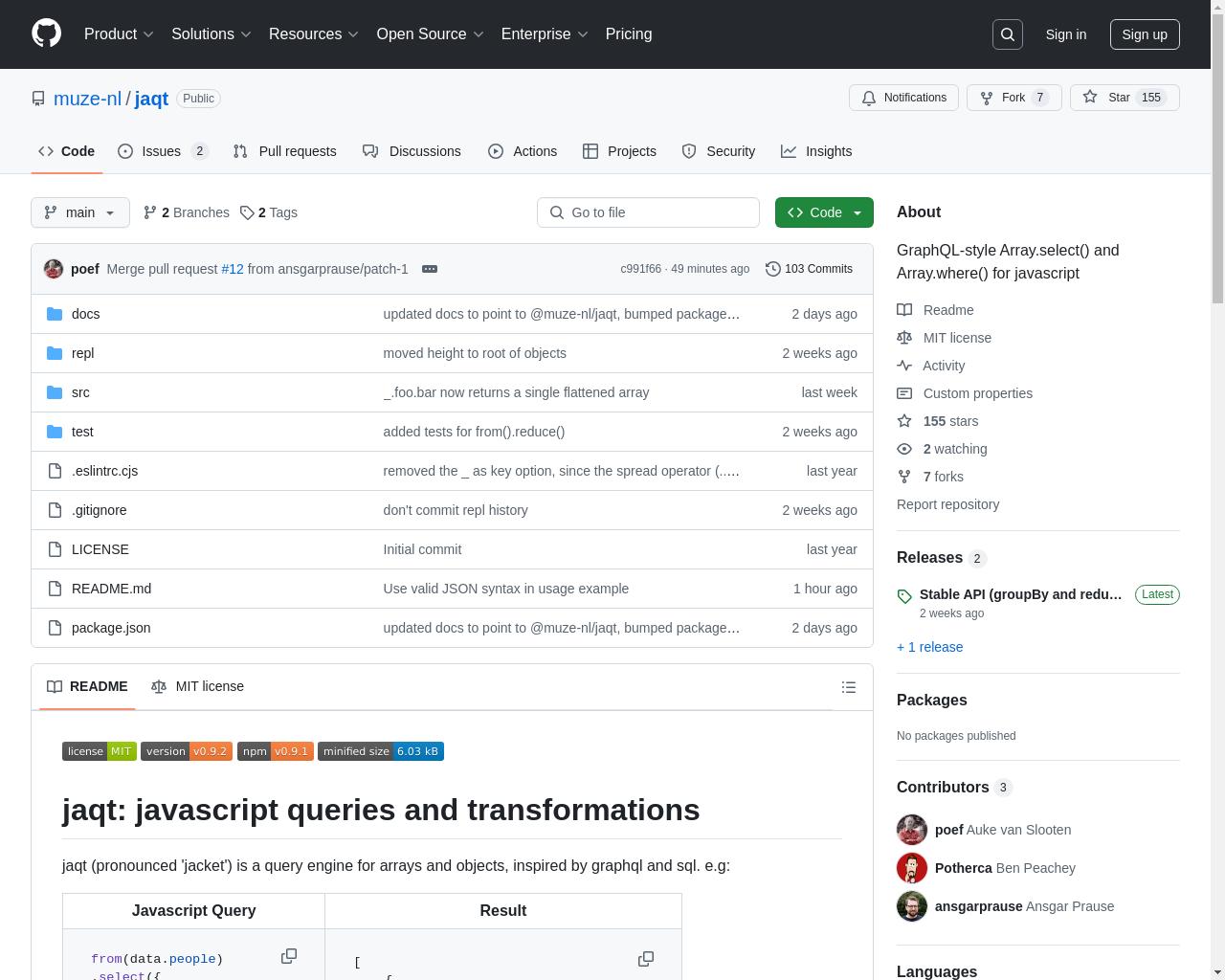Open the README.md file
Viewport: 1225px width, 980px height.
point(111,589)
